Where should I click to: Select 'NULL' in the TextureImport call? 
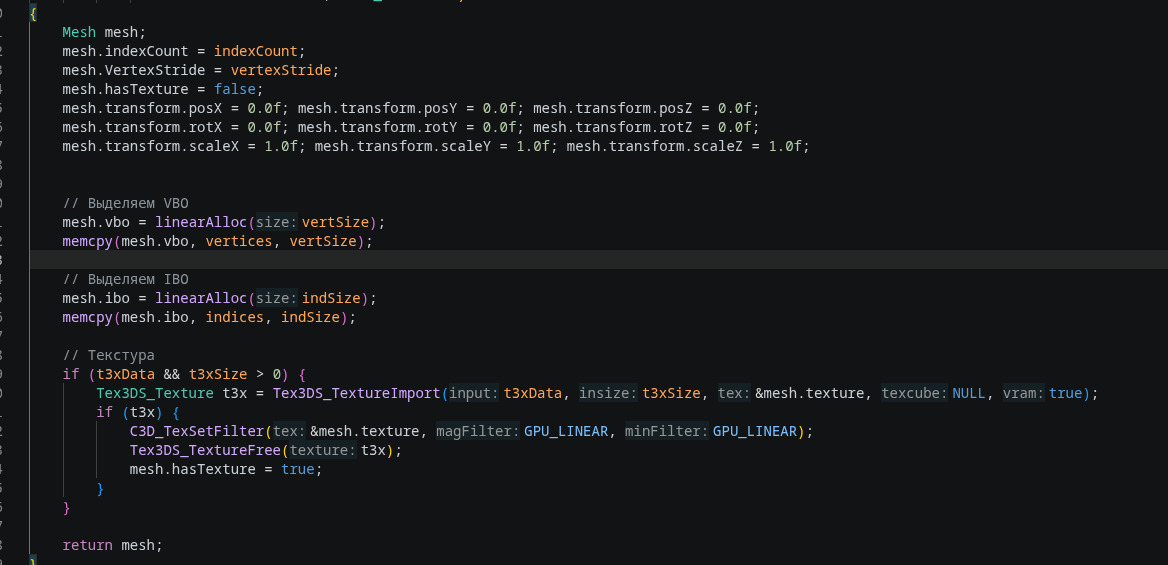point(968,393)
